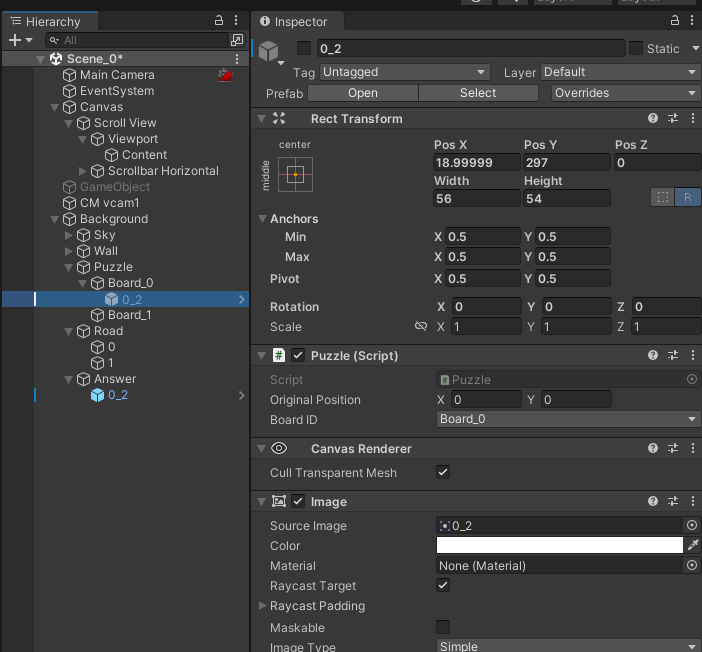Viewport: 702px width, 652px height.
Task: Toggle the Static checkbox
Action: [x=636, y=48]
